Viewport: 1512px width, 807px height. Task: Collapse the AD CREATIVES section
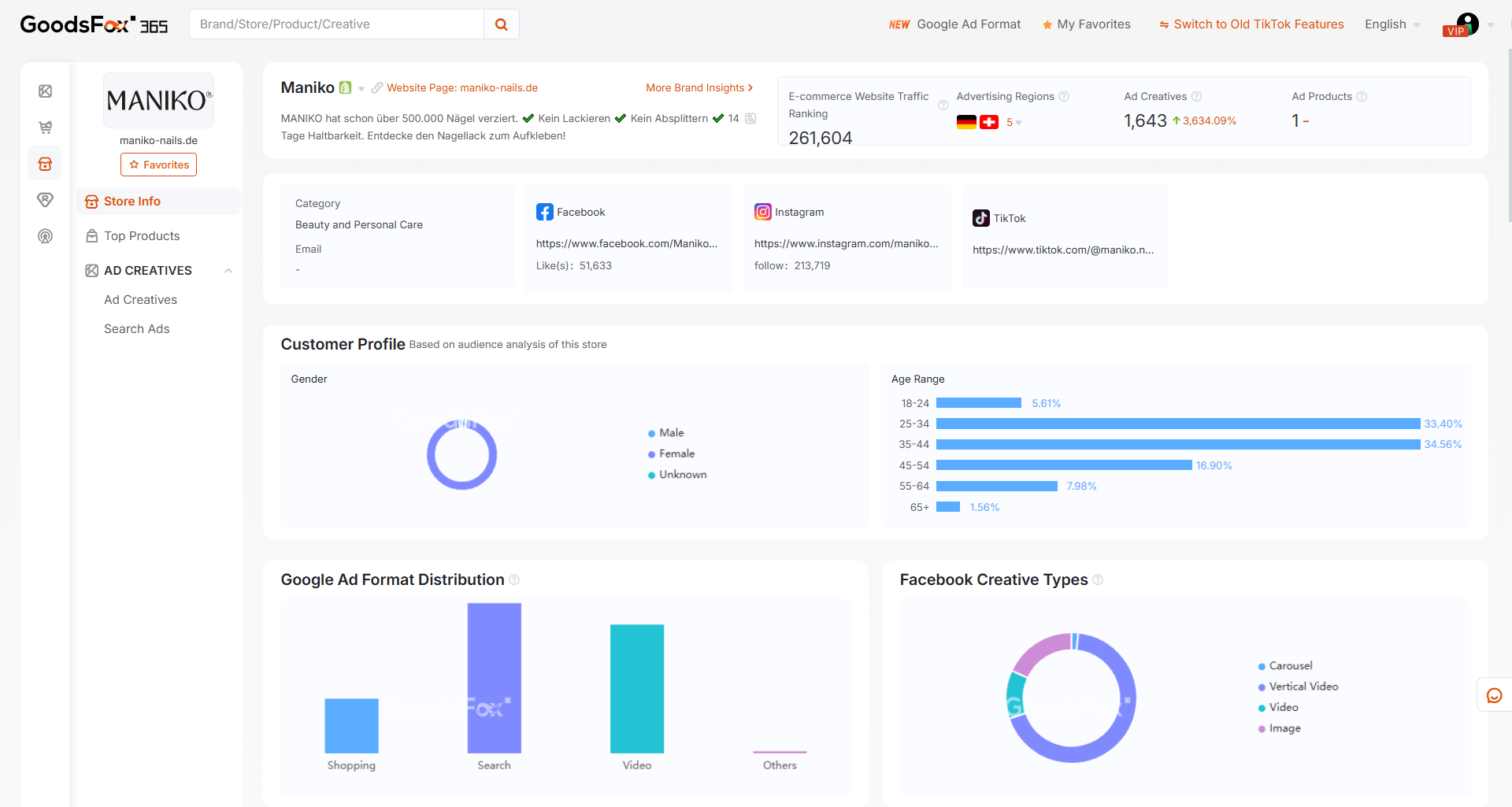(228, 271)
